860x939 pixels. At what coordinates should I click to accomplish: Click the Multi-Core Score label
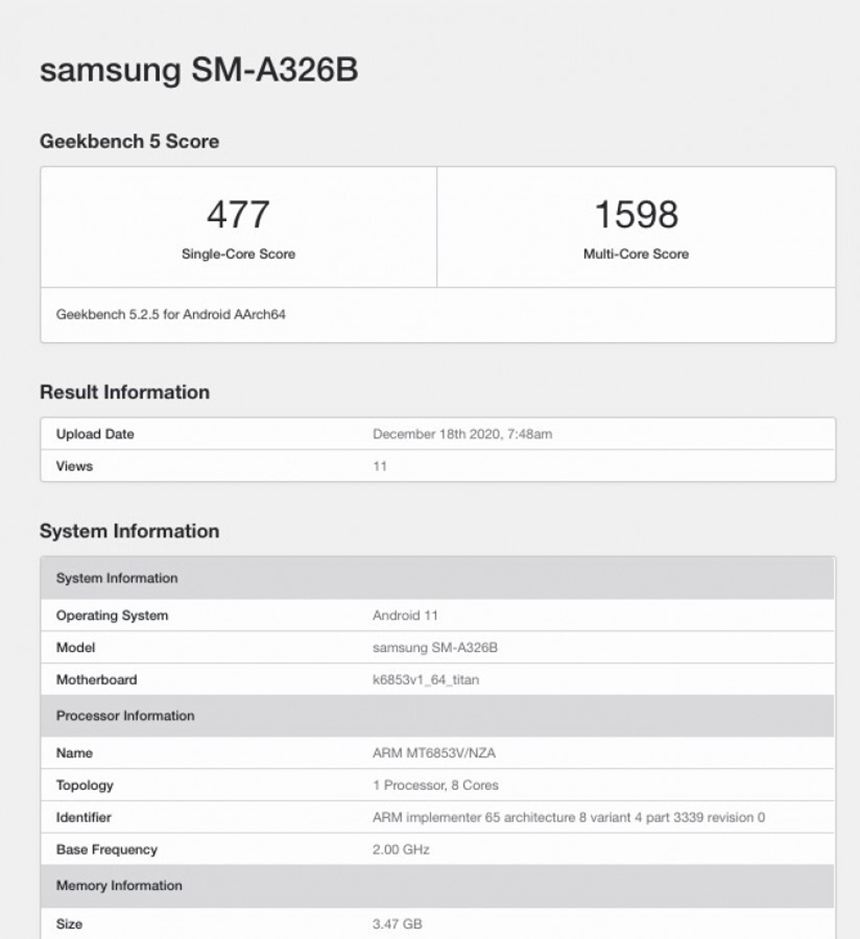coord(636,254)
